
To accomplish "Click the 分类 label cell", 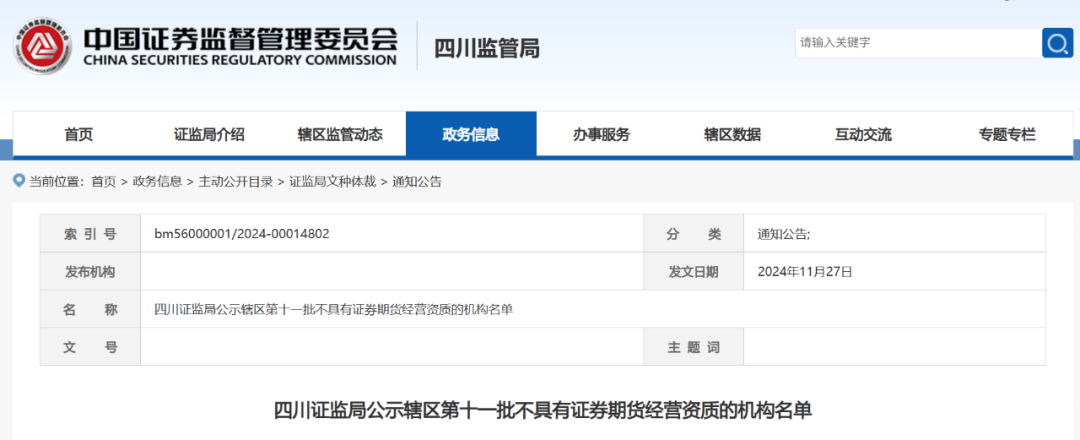I will [x=694, y=234].
